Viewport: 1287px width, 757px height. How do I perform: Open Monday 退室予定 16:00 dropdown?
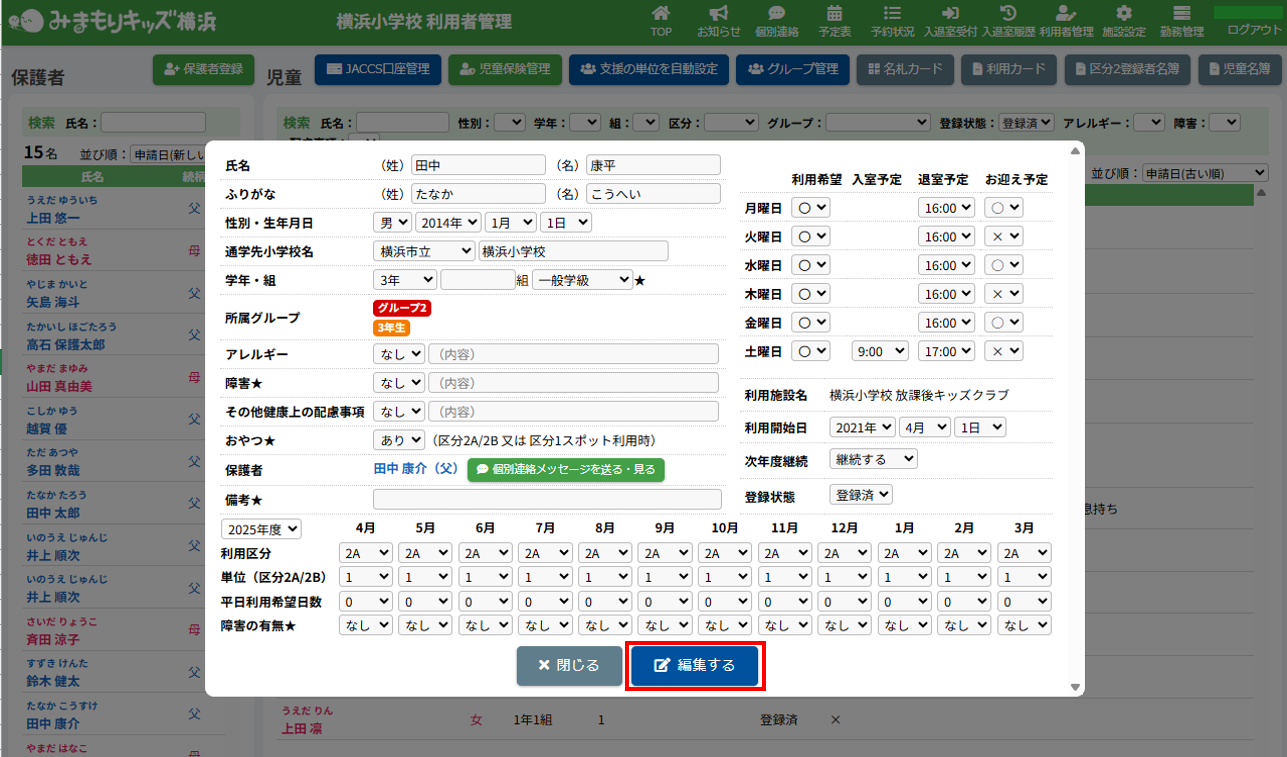pos(946,208)
